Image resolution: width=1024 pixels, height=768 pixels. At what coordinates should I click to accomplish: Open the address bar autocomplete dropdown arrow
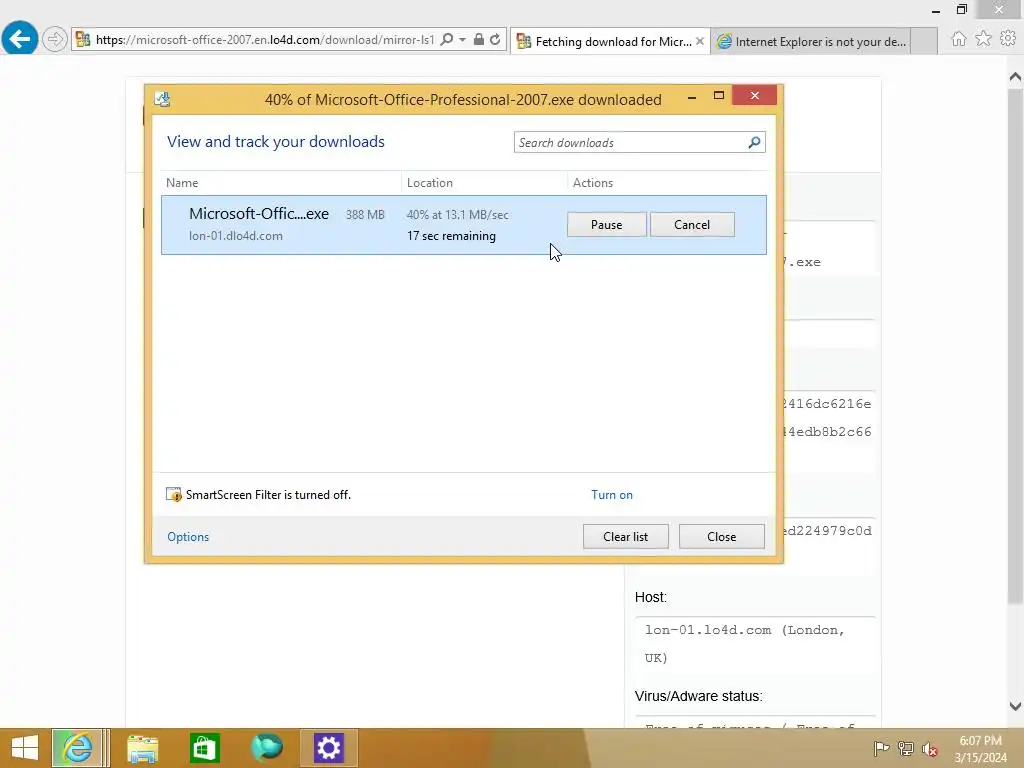(462, 40)
